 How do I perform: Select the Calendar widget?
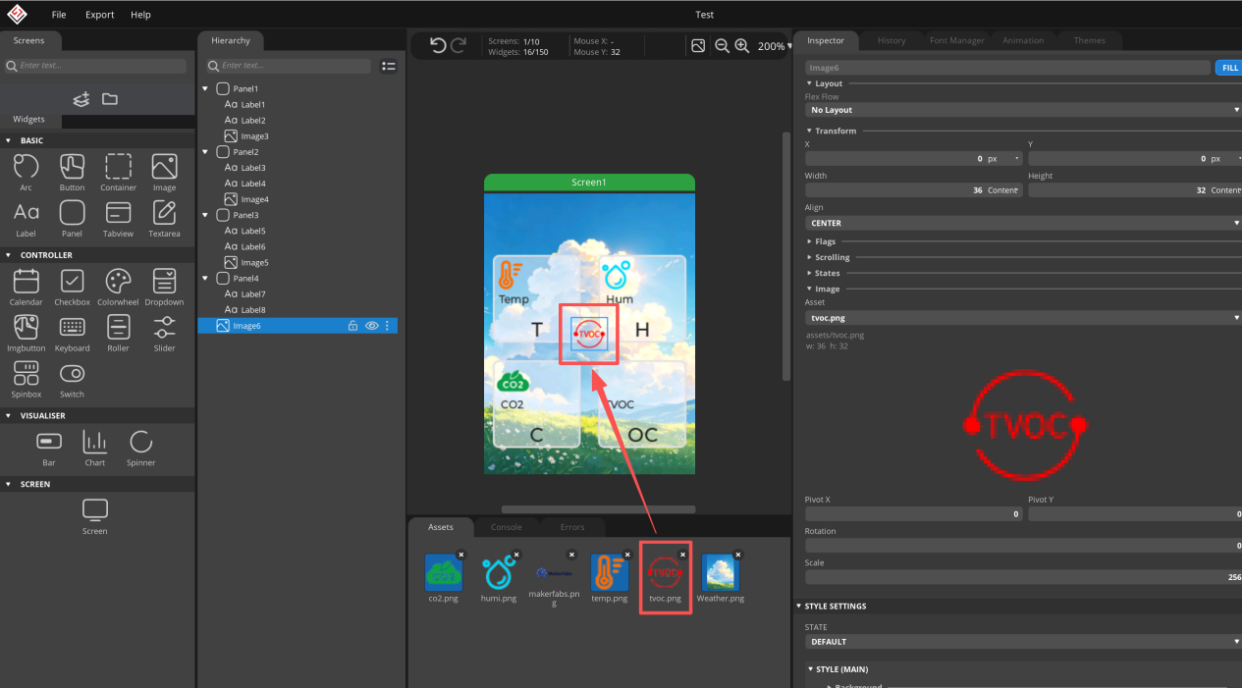pyautogui.click(x=26, y=287)
